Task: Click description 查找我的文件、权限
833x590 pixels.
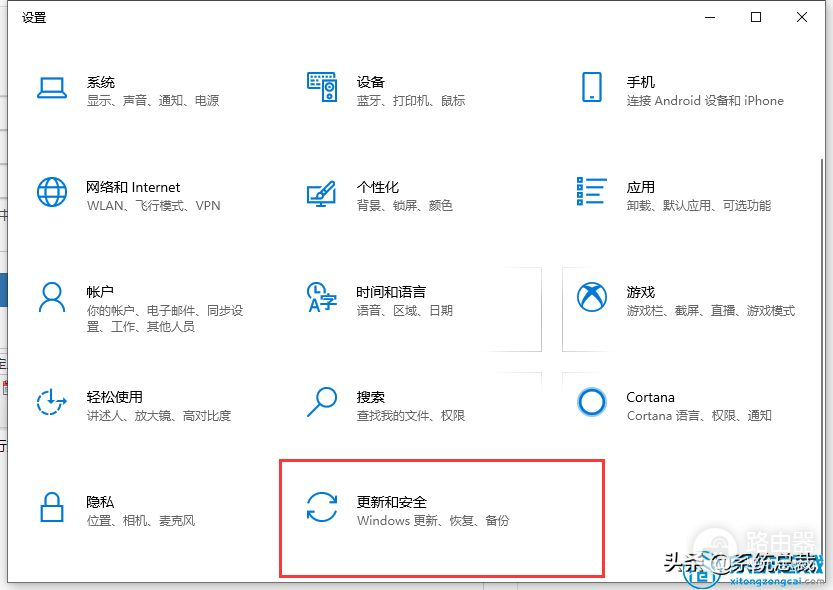Action: pyautogui.click(x=411, y=415)
